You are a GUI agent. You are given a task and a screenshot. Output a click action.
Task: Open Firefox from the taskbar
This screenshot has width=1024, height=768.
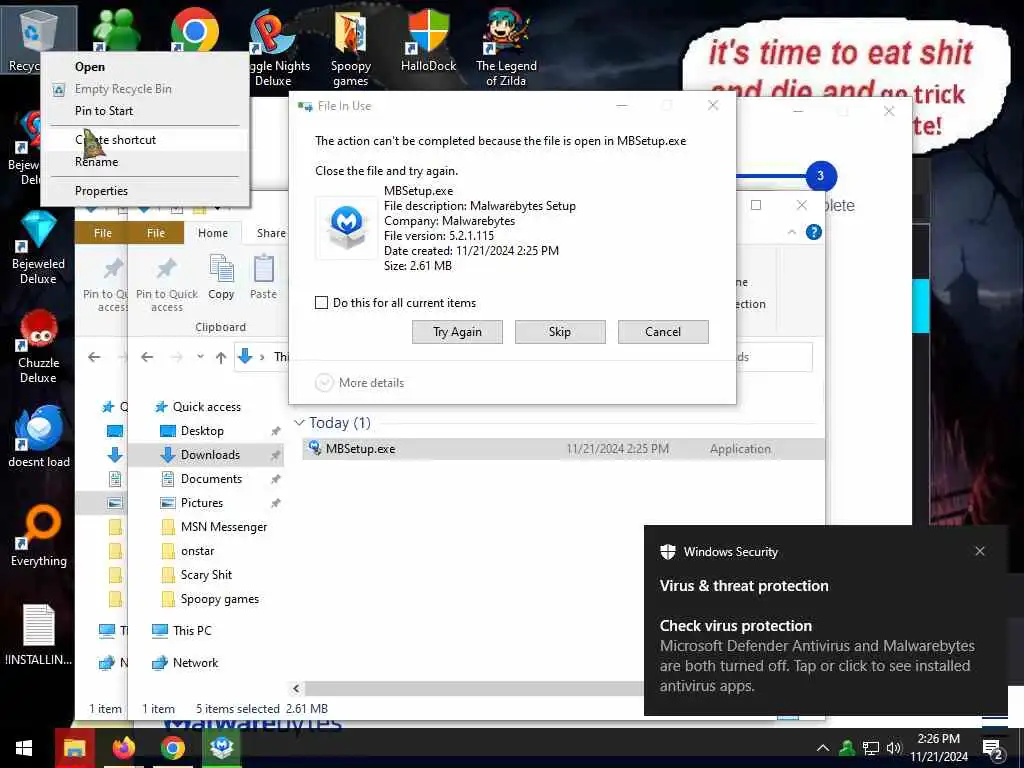(x=123, y=748)
